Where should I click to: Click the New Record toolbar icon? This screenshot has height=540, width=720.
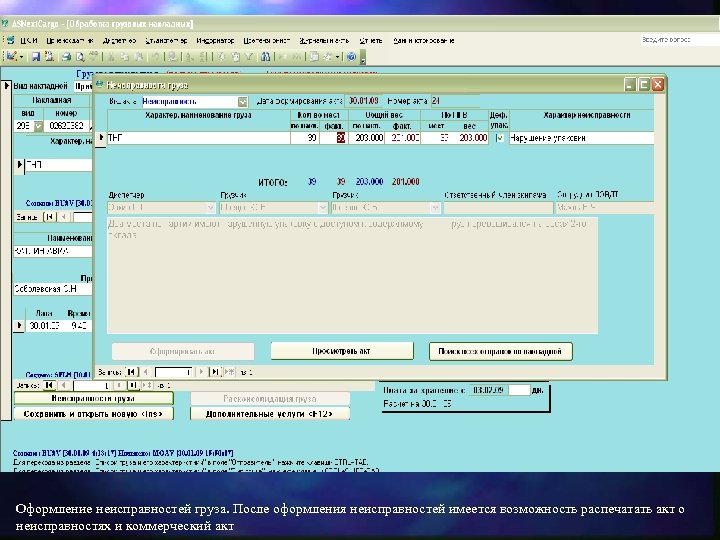click(x=282, y=56)
